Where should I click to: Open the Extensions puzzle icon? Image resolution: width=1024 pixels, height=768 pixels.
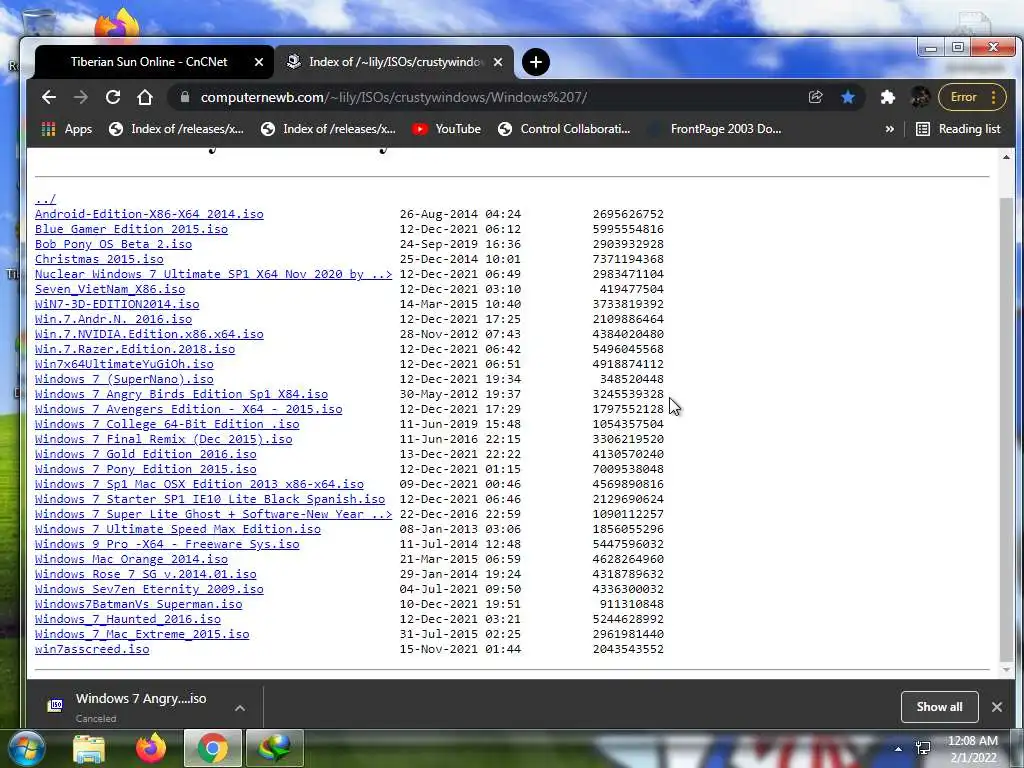887,97
